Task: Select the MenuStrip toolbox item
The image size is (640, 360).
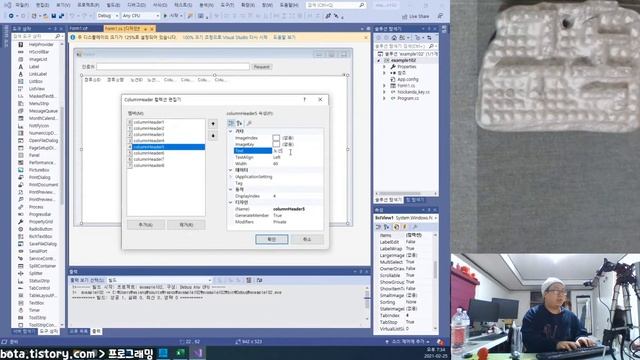Action: [x=38, y=104]
